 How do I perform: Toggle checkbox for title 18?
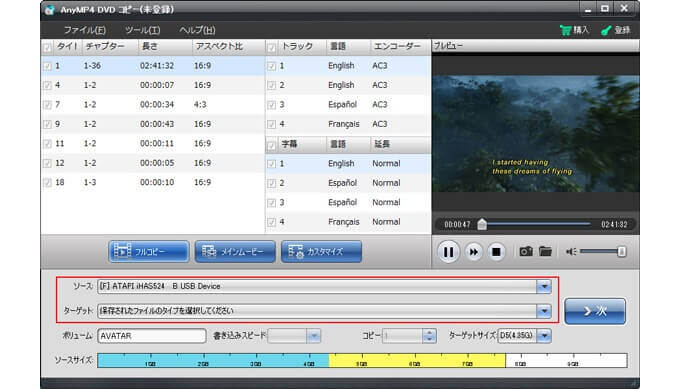pos(47,183)
